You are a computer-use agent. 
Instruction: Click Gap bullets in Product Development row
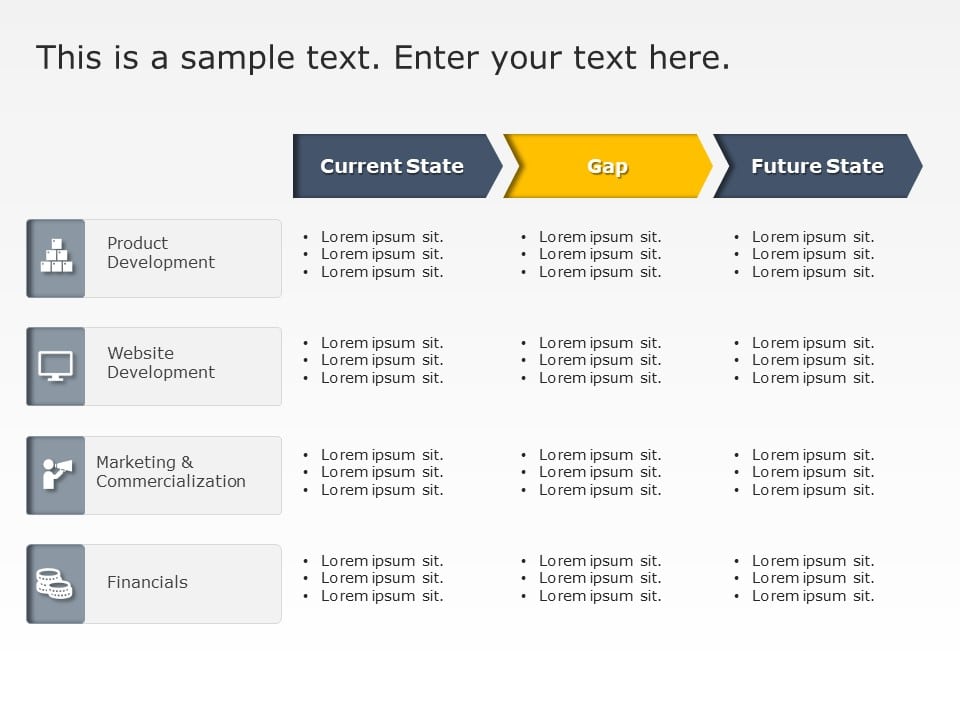coord(599,254)
